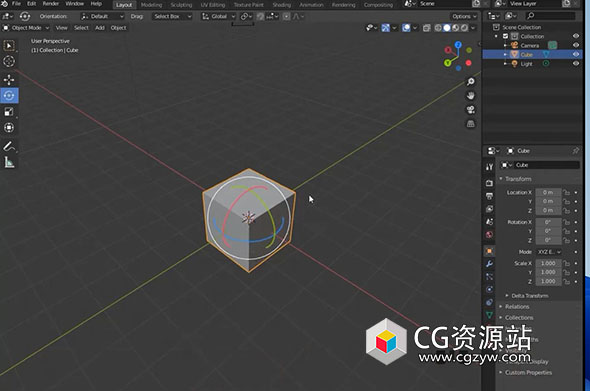Open the Object Mode dropdown
The height and width of the screenshot is (391, 590).
pyautogui.click(x=26, y=28)
